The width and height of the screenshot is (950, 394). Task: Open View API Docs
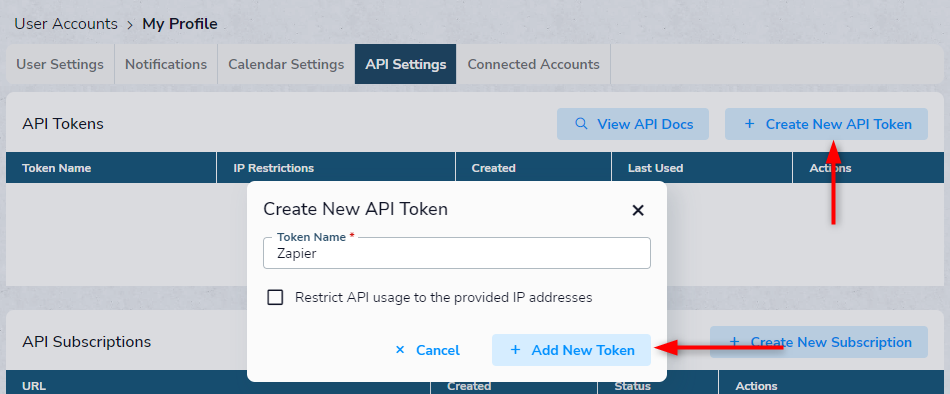point(633,124)
